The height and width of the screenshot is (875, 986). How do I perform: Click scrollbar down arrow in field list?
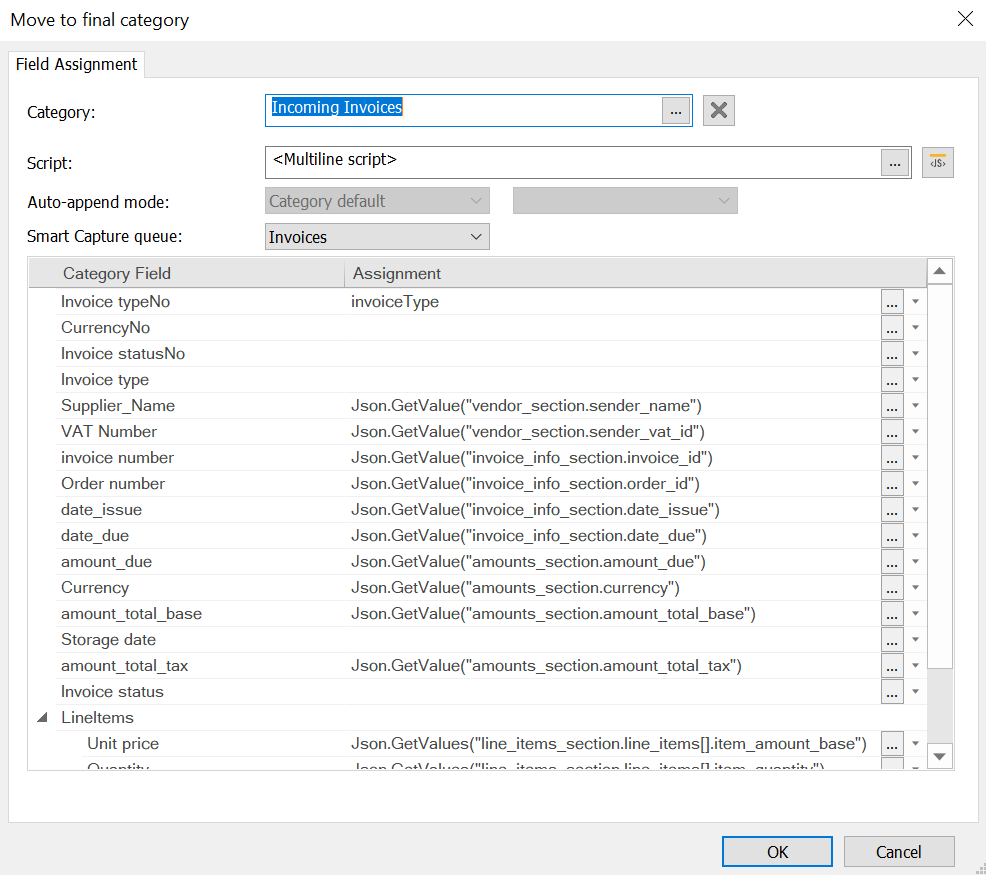[939, 756]
